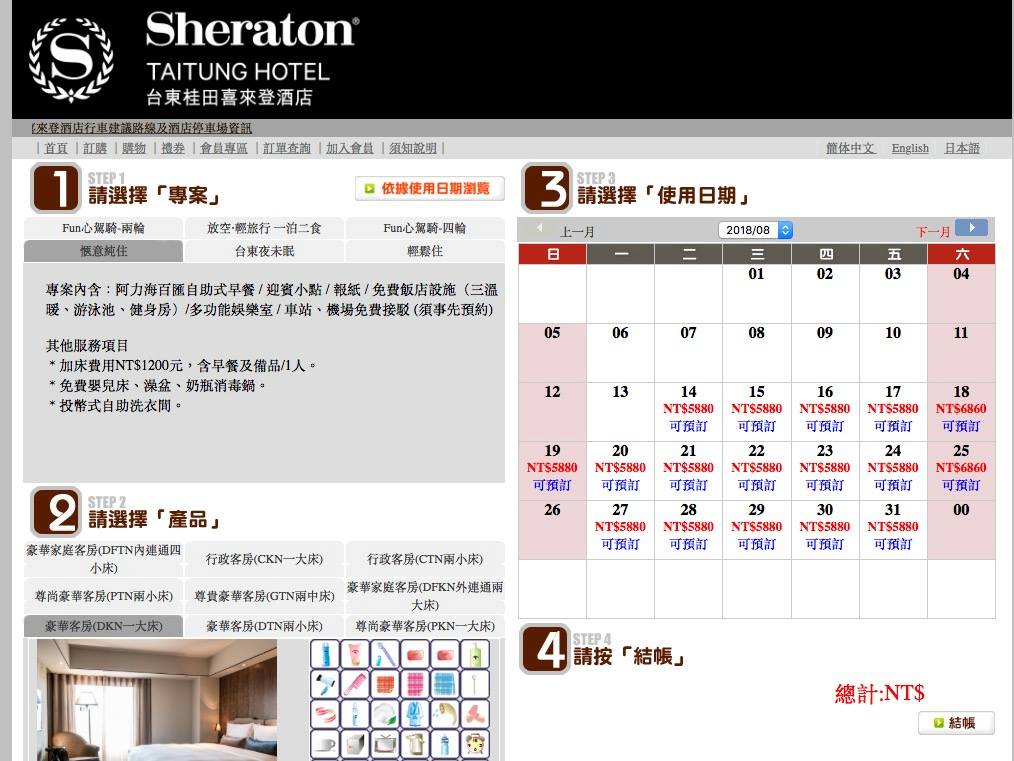Screen dimensions: 1014x761
Task: Click the blue shampoo bottle amenity icon
Action: tap(325, 654)
